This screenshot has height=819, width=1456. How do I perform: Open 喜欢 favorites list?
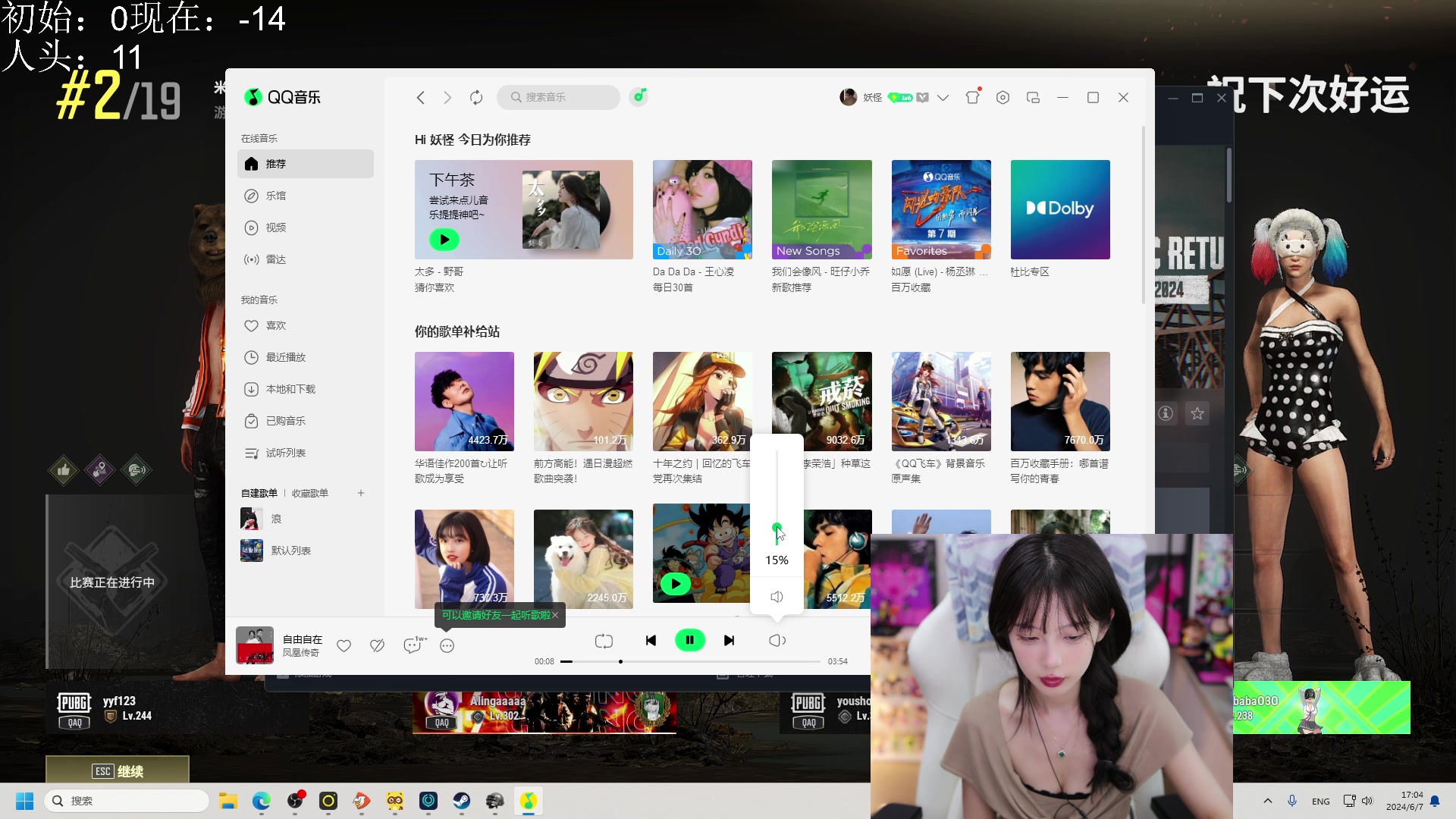tap(306, 325)
